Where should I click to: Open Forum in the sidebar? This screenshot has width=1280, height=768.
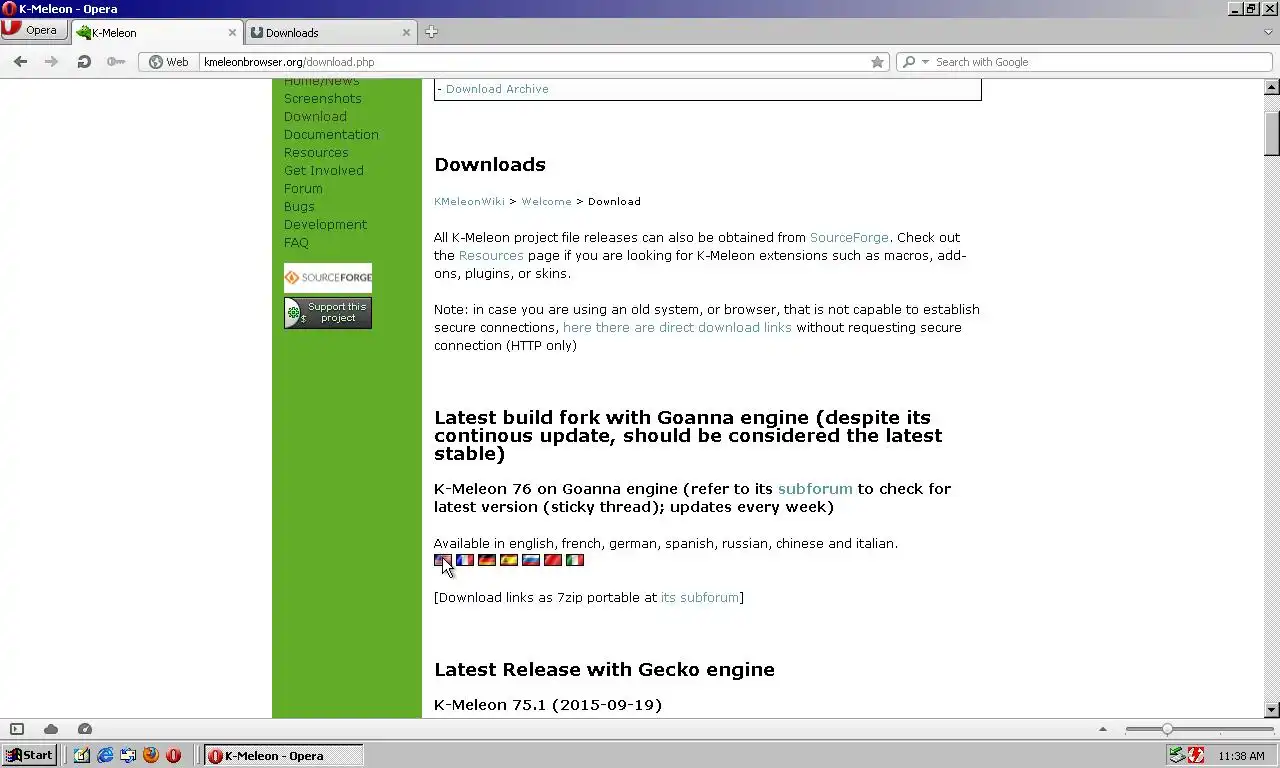(303, 189)
